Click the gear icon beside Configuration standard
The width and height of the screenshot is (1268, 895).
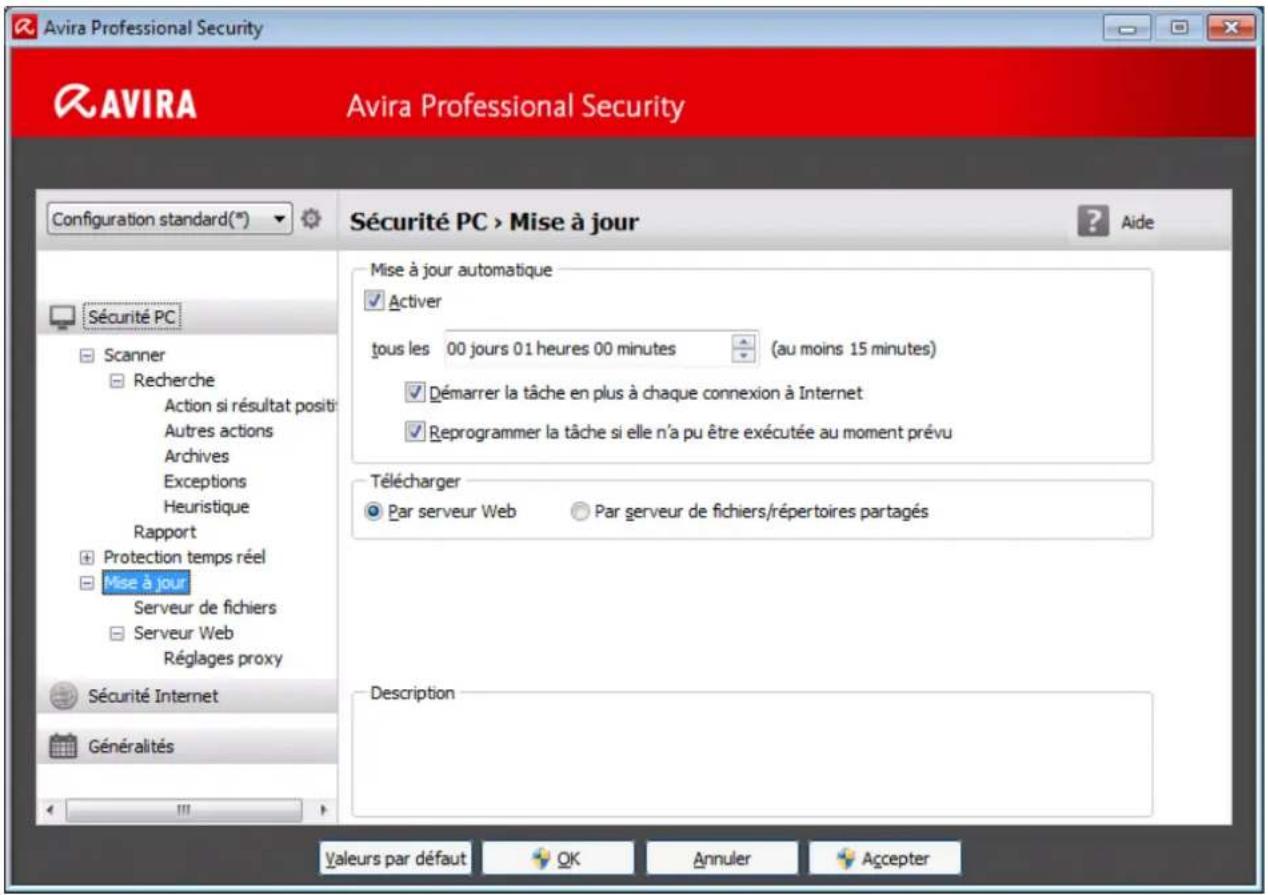[x=310, y=217]
